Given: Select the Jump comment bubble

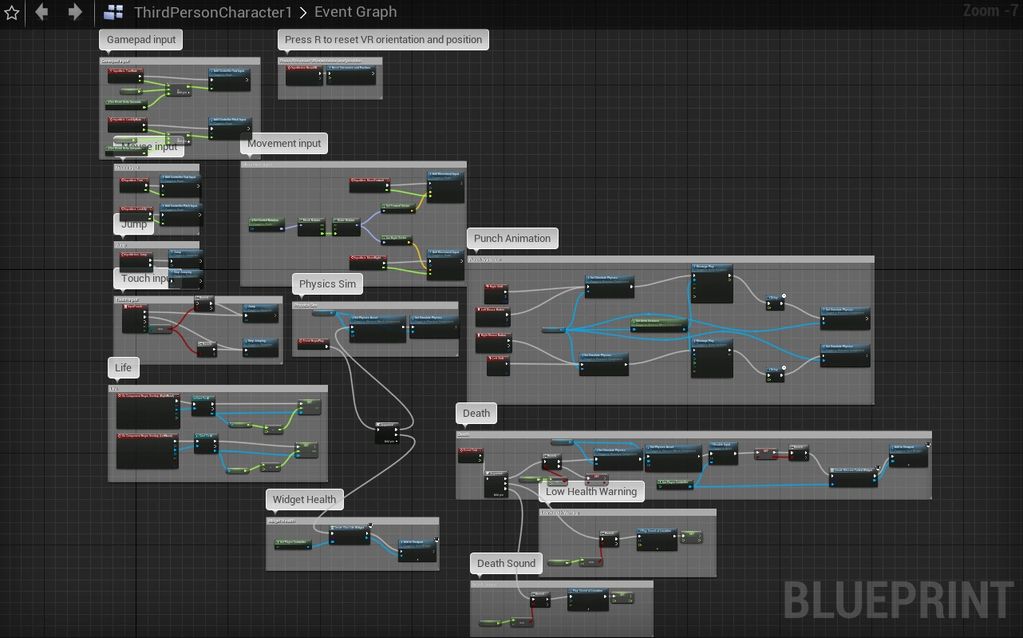Looking at the screenshot, I should click(134, 225).
